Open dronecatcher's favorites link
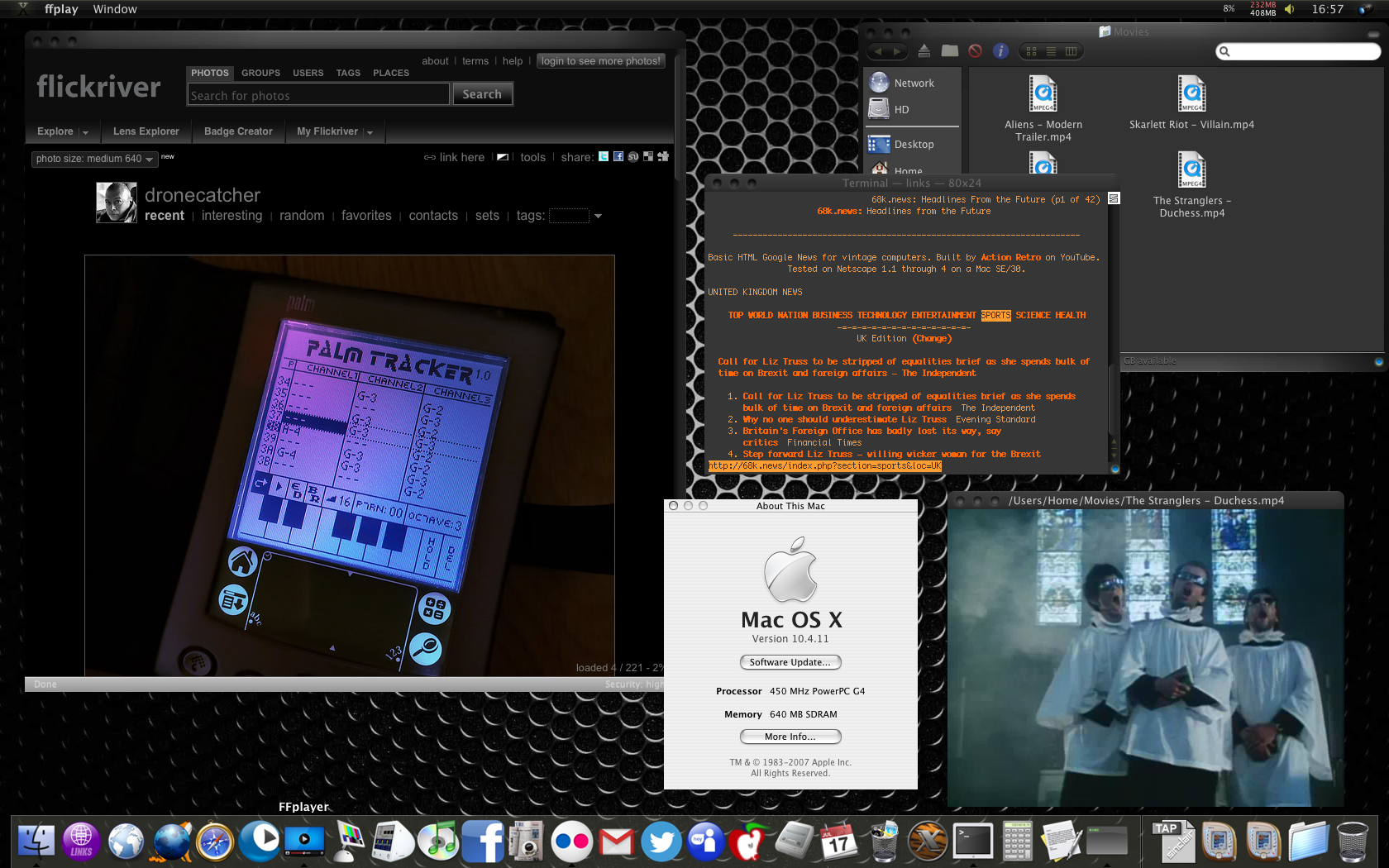This screenshot has height=868, width=1389. tap(366, 216)
